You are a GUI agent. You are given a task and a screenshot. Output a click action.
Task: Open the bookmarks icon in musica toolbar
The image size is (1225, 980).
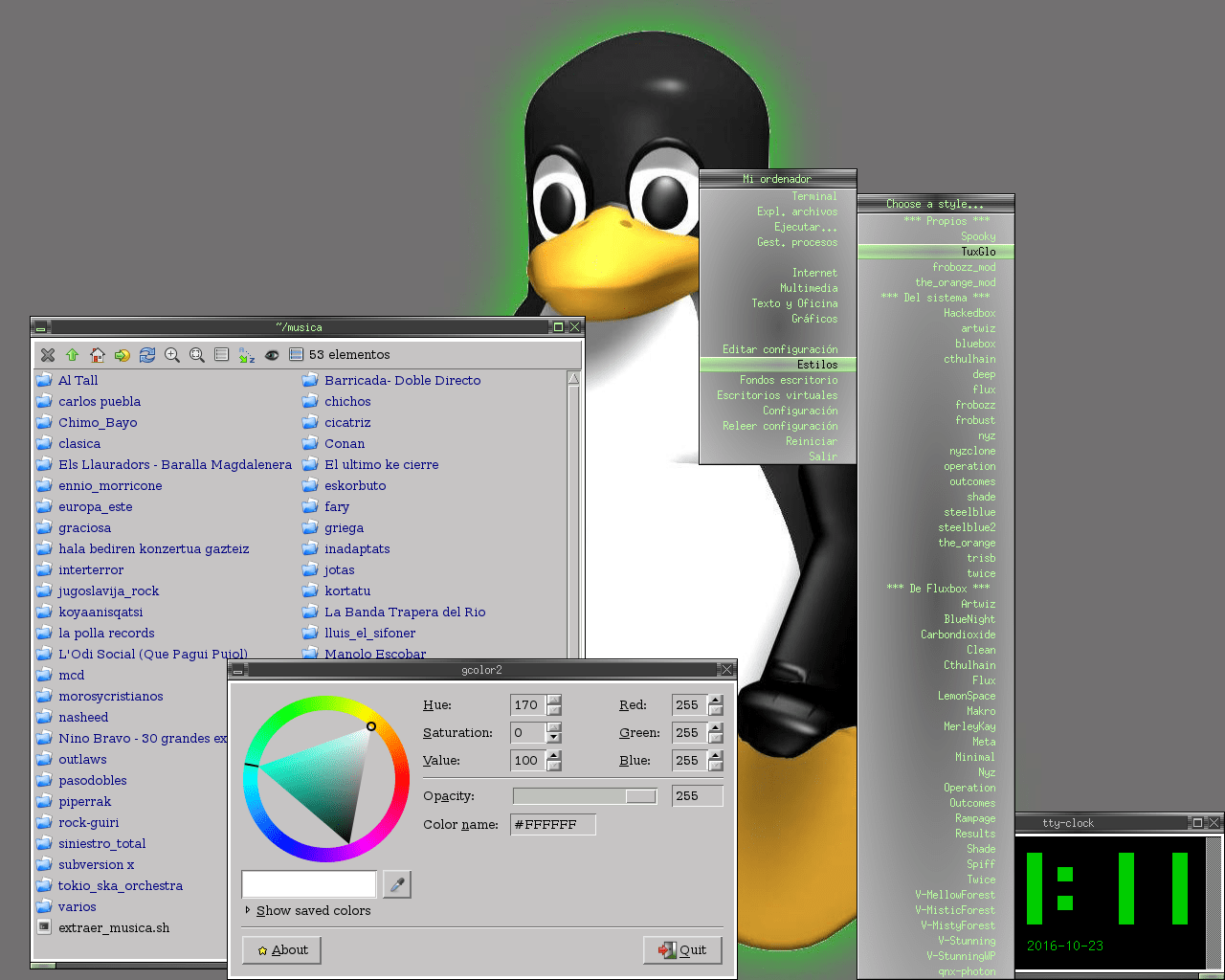(x=122, y=355)
